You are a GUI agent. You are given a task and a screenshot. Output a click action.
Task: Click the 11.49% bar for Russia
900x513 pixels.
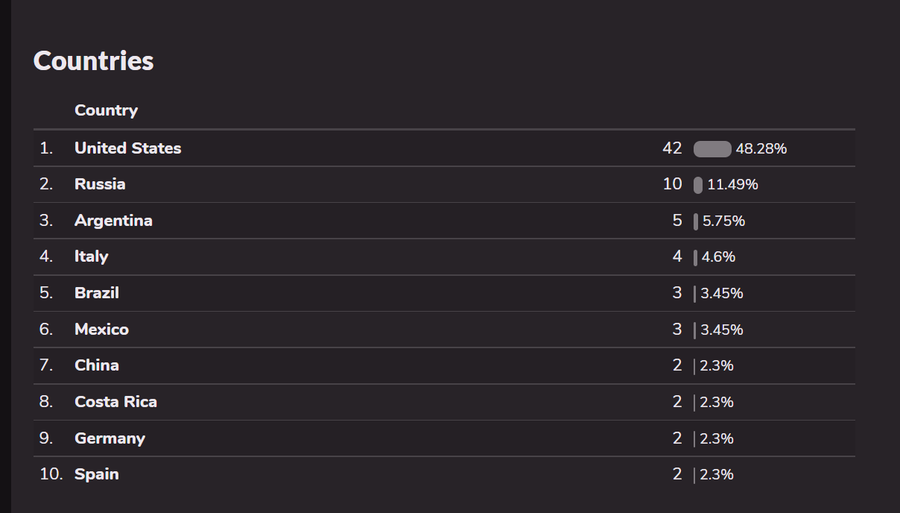pos(698,185)
